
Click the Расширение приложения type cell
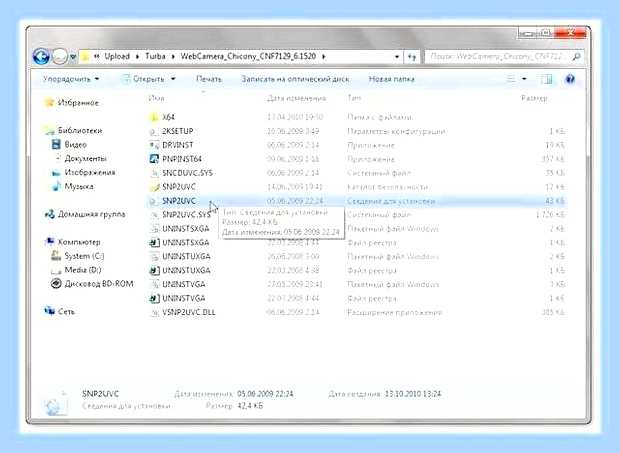394,312
